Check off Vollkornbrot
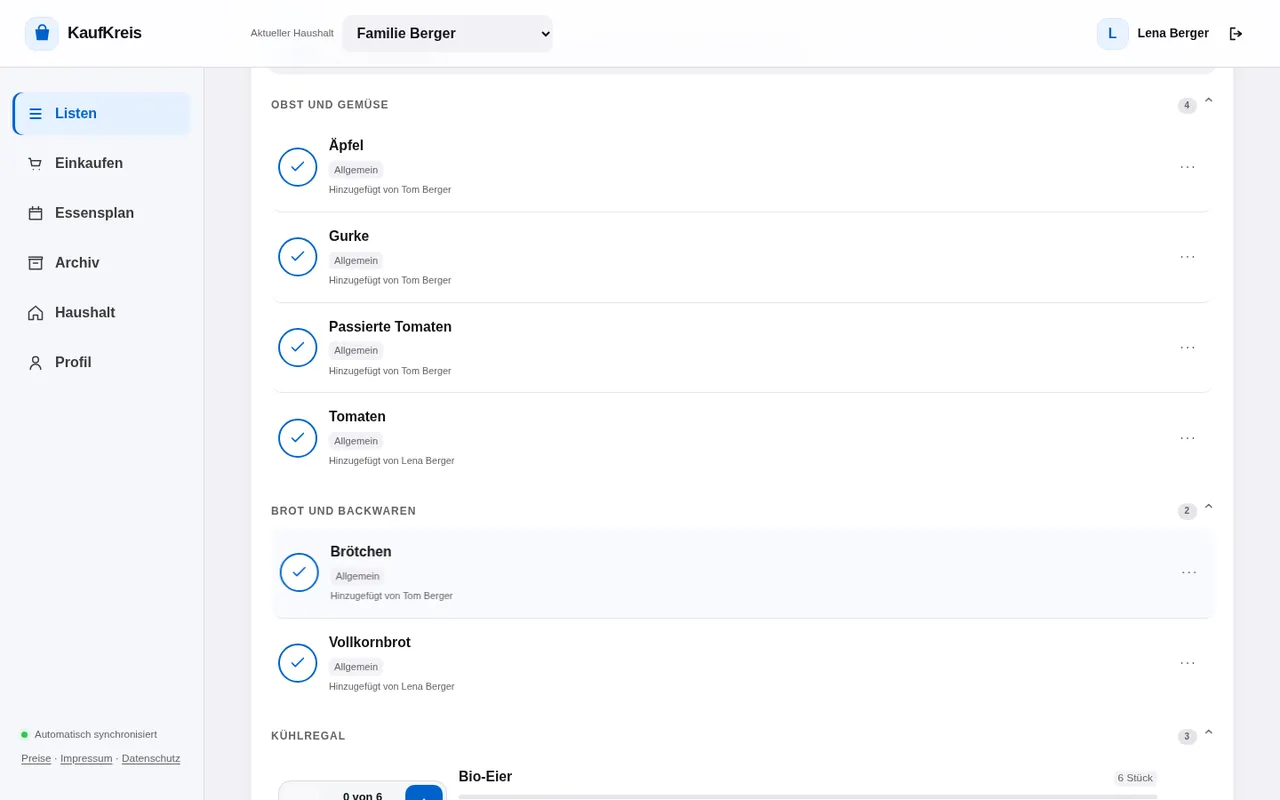 (298, 663)
